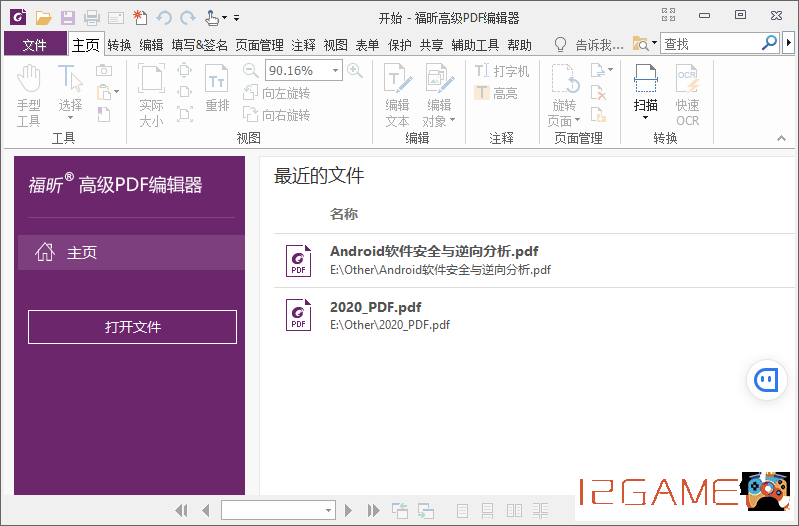Click the 扫描 scan icon
The width and height of the screenshot is (799, 526).
point(646,80)
